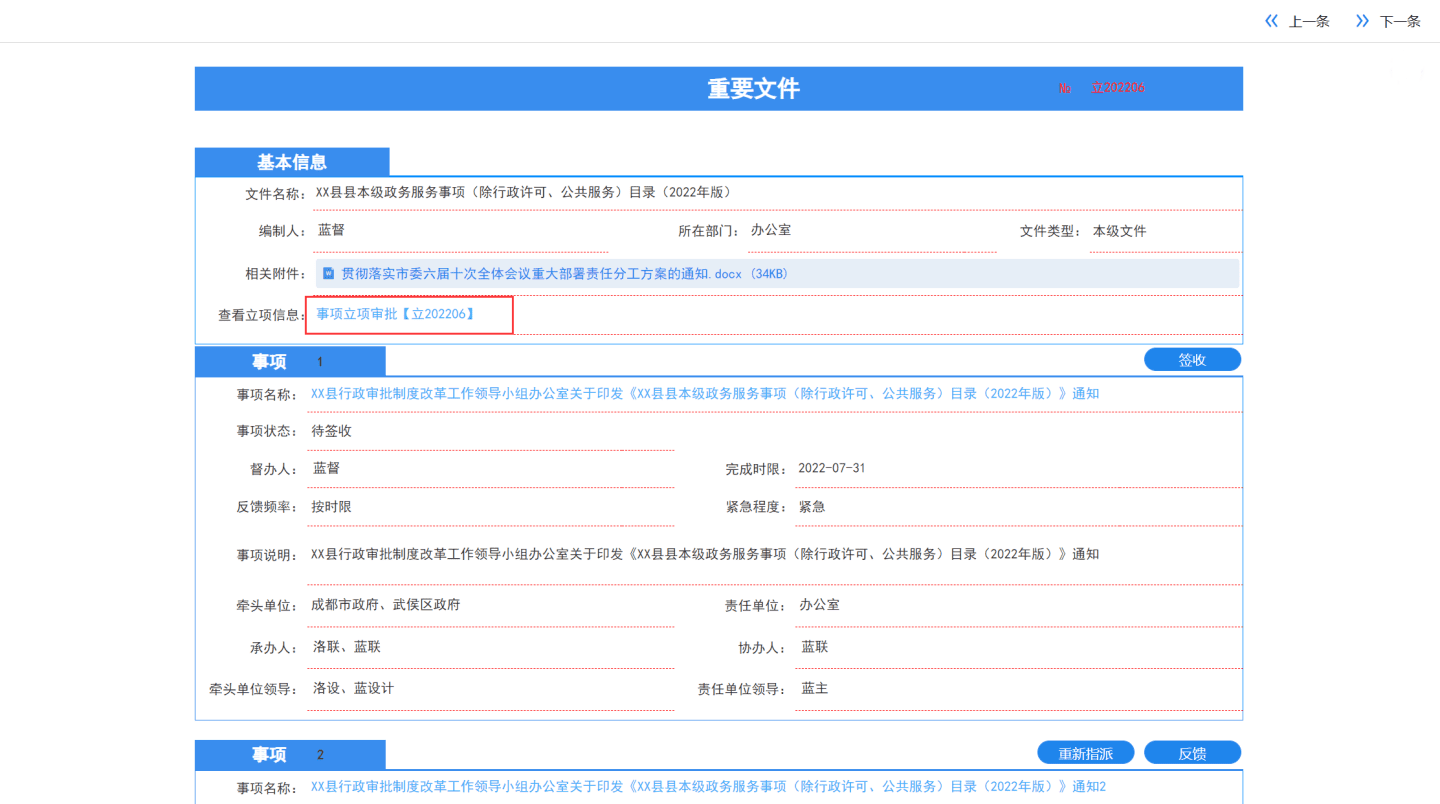
Task: Click 牵头单位领导 value 洛设、蓝设计
Action: point(353,689)
